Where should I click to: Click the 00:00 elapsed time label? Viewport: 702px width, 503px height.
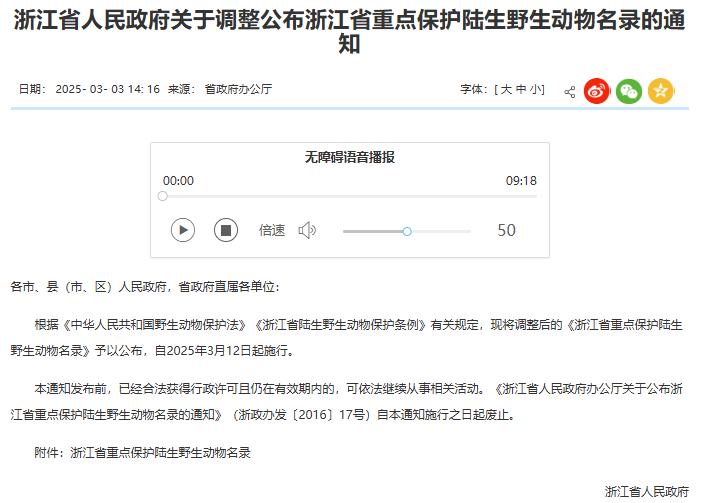click(x=178, y=181)
